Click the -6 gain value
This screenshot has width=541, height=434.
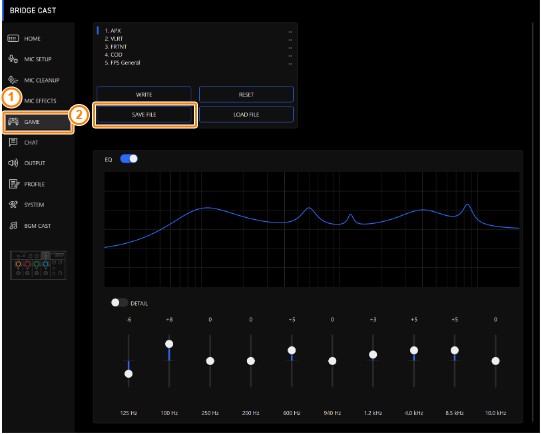click(x=128, y=320)
